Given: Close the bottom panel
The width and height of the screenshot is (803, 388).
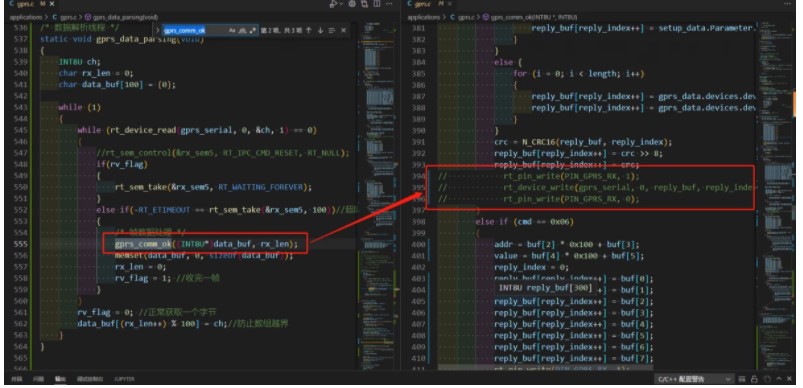Looking at the screenshot, I should coord(790,379).
